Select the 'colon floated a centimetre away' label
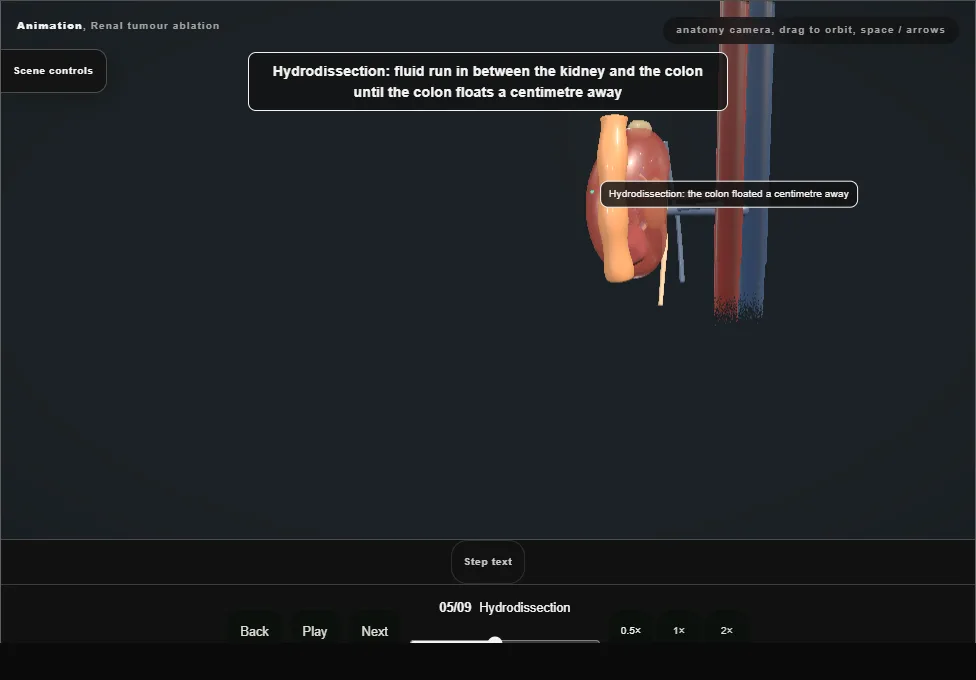976x680 pixels. 729,194
